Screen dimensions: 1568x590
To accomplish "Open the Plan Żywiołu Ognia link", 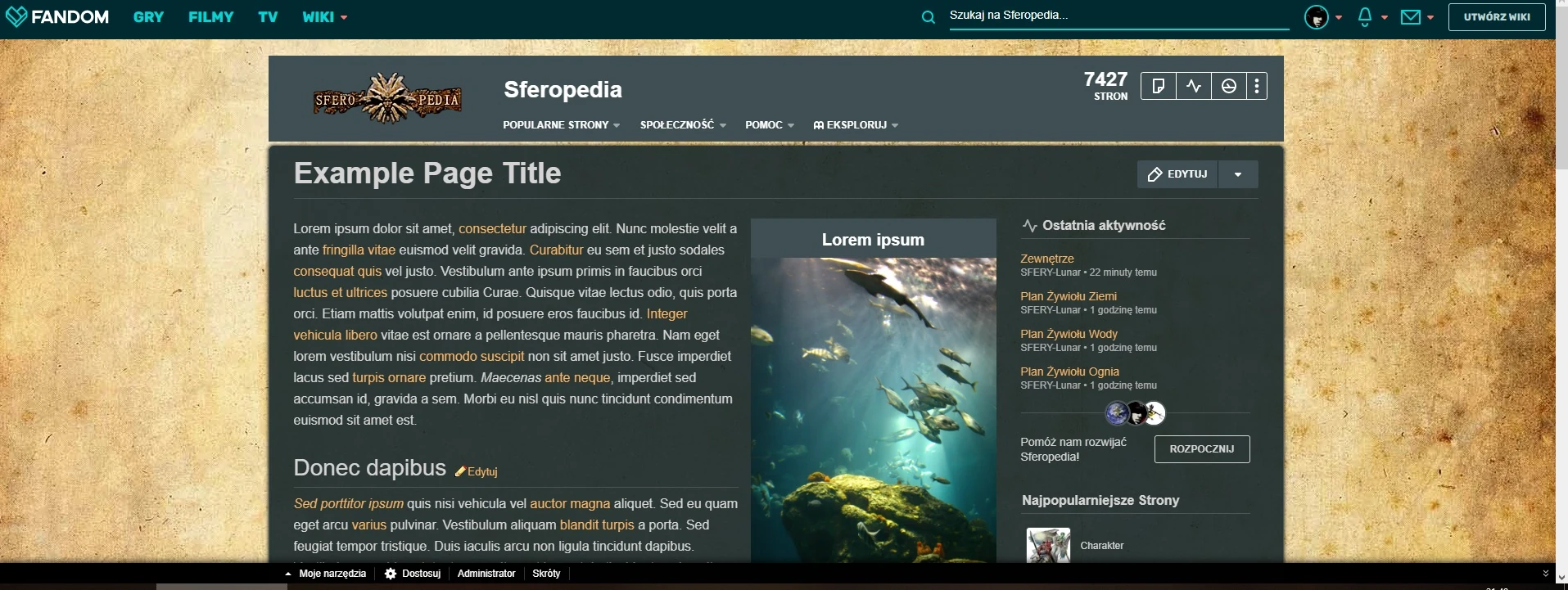I will (x=1069, y=372).
